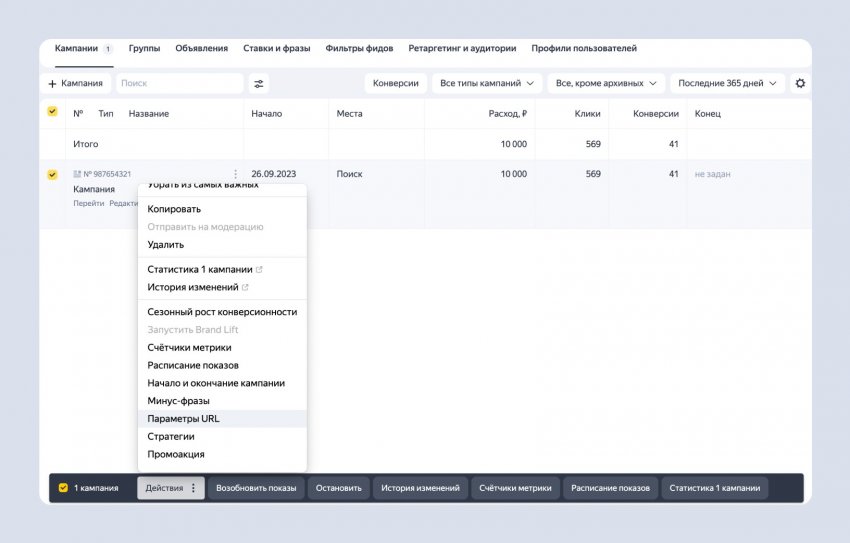Toggle the select-all checkbox in table header
The width and height of the screenshot is (850, 543).
pos(52,112)
